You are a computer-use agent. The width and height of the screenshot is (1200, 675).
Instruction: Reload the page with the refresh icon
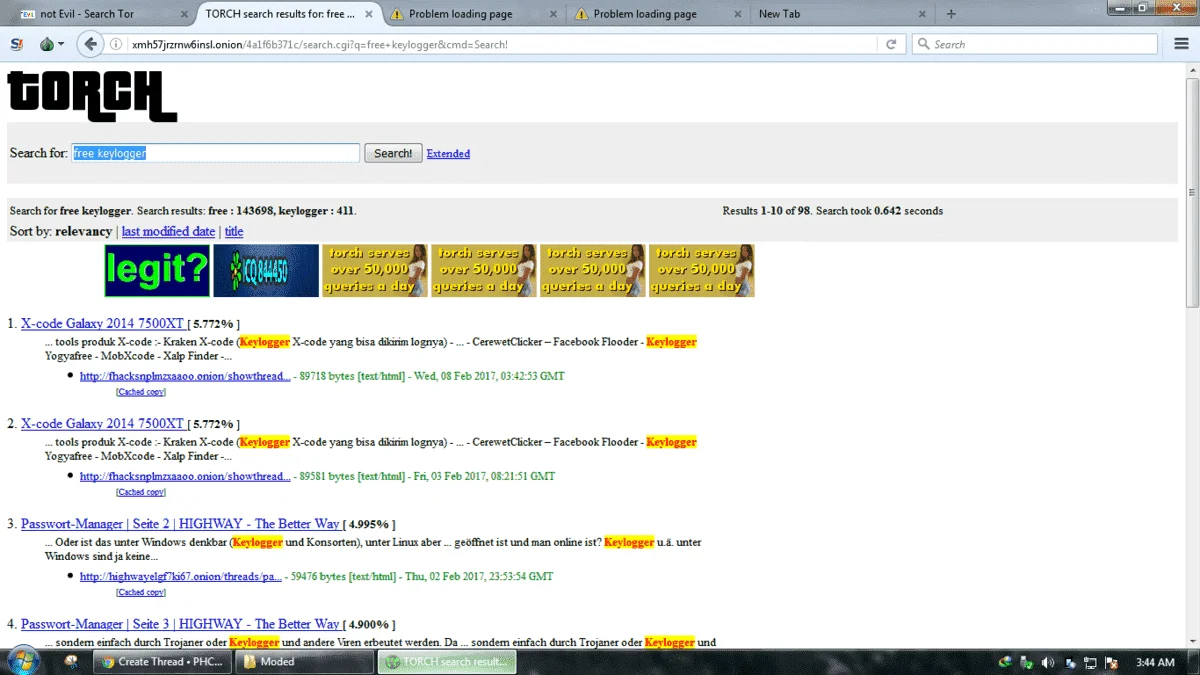pos(891,44)
